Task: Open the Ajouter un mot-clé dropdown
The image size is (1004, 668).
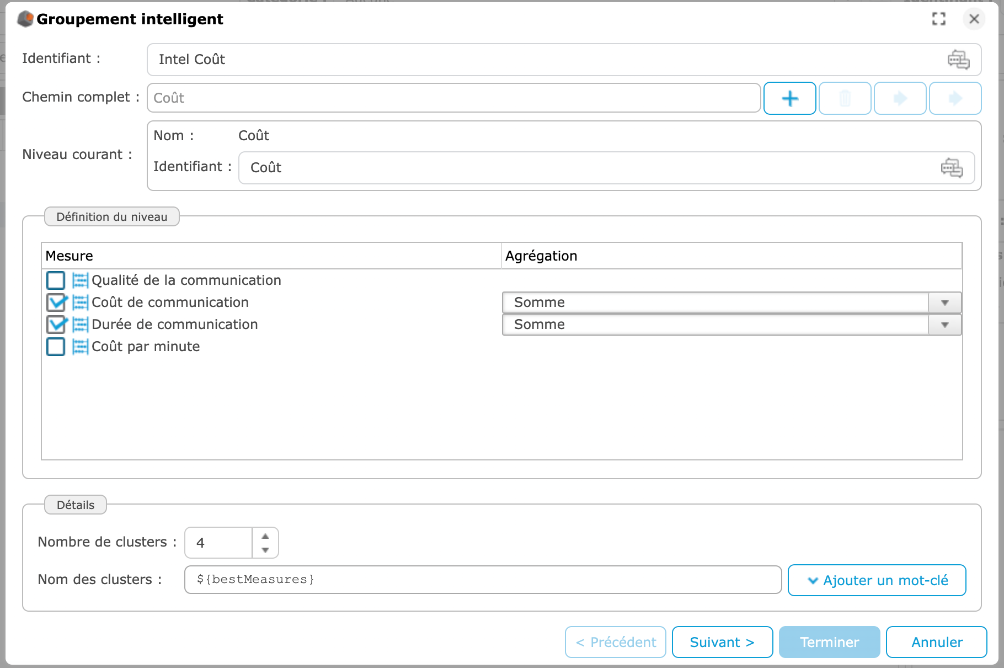Action: pos(877,580)
